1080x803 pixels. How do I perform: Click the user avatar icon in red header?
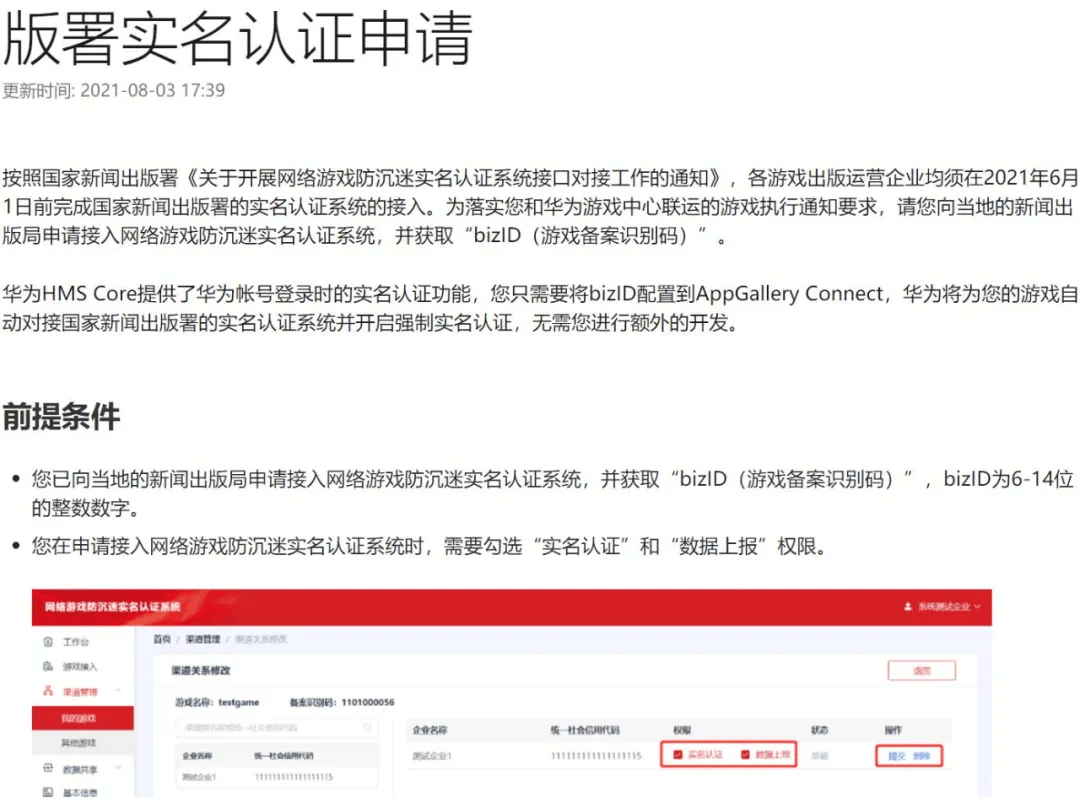[908, 607]
